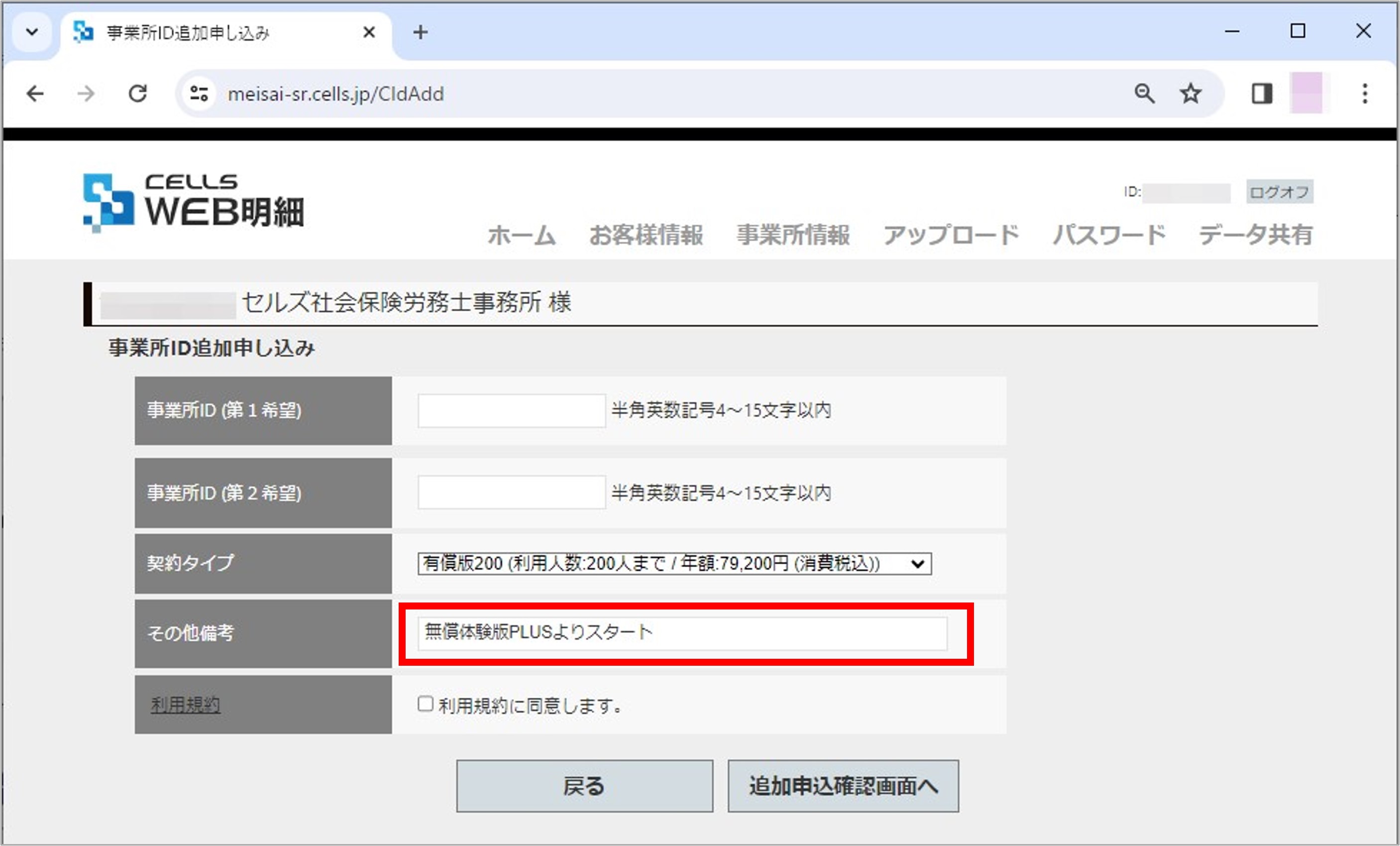Open お客様情報 in the navigation menu
The height and width of the screenshot is (846, 1400).
tap(646, 234)
